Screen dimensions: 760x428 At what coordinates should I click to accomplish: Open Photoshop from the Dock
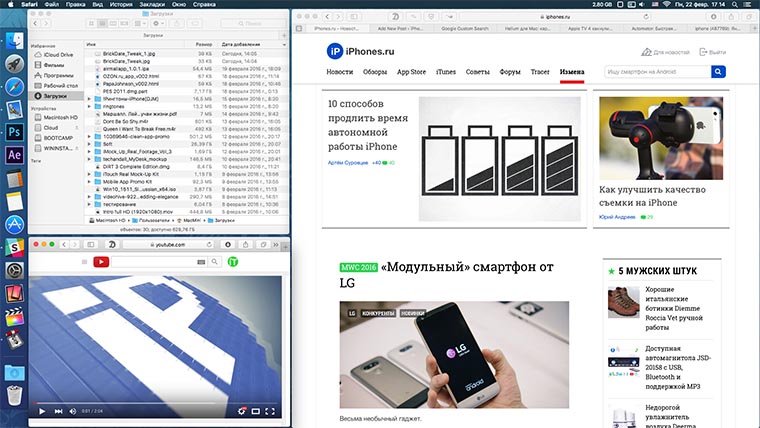click(x=14, y=132)
